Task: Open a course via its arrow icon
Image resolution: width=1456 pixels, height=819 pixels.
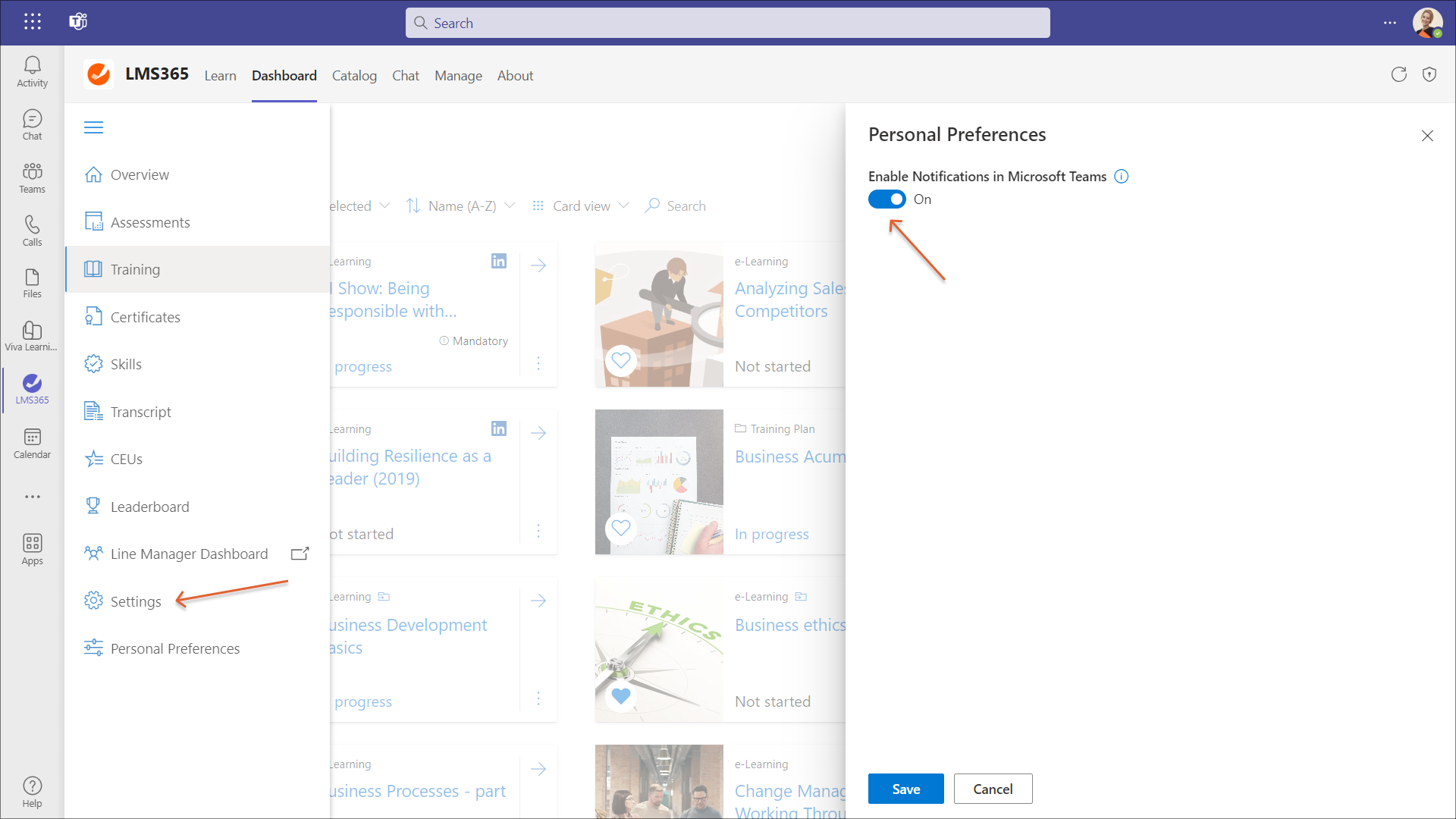Action: (x=538, y=265)
